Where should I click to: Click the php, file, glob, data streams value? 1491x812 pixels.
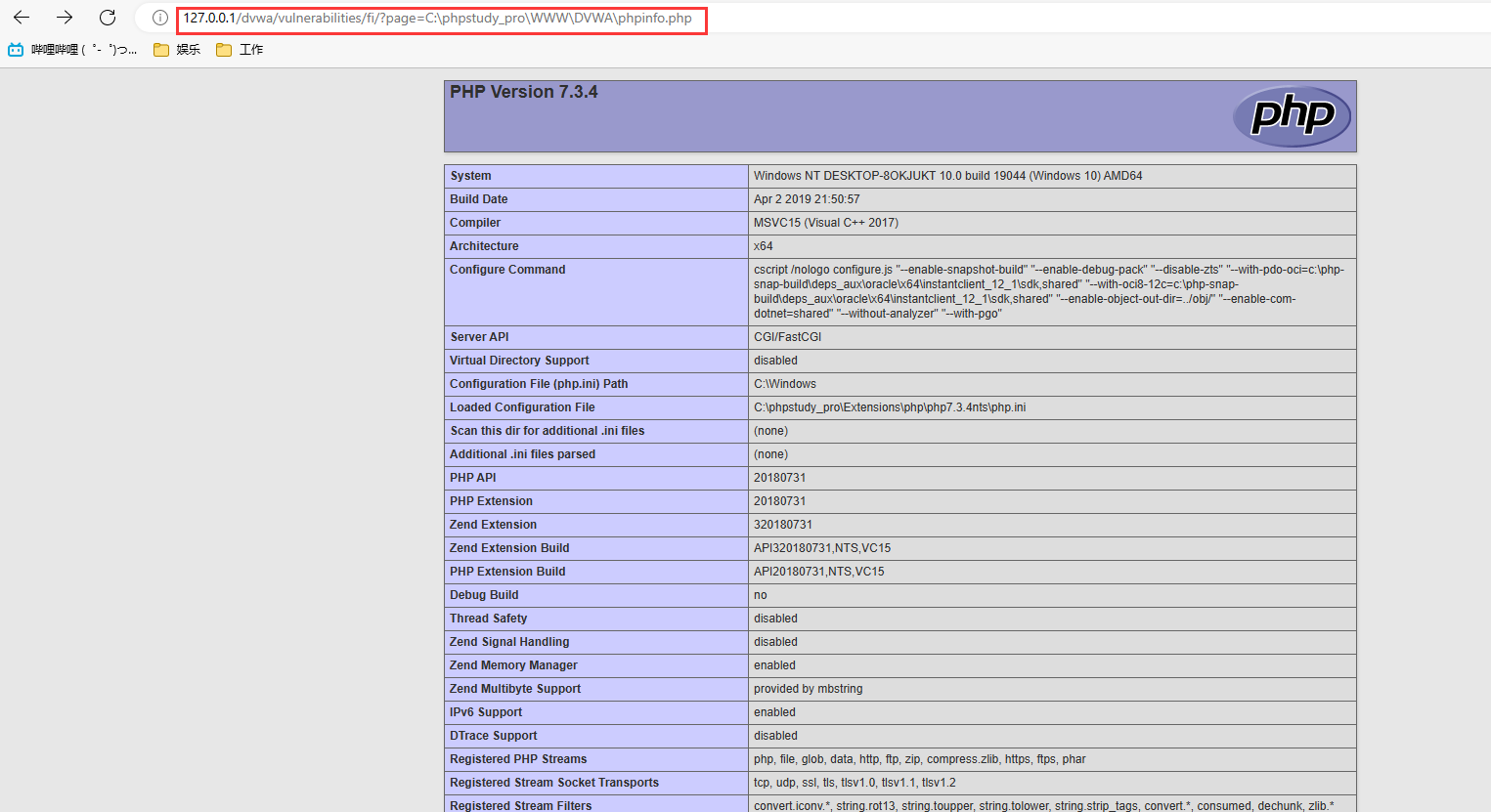click(920, 759)
